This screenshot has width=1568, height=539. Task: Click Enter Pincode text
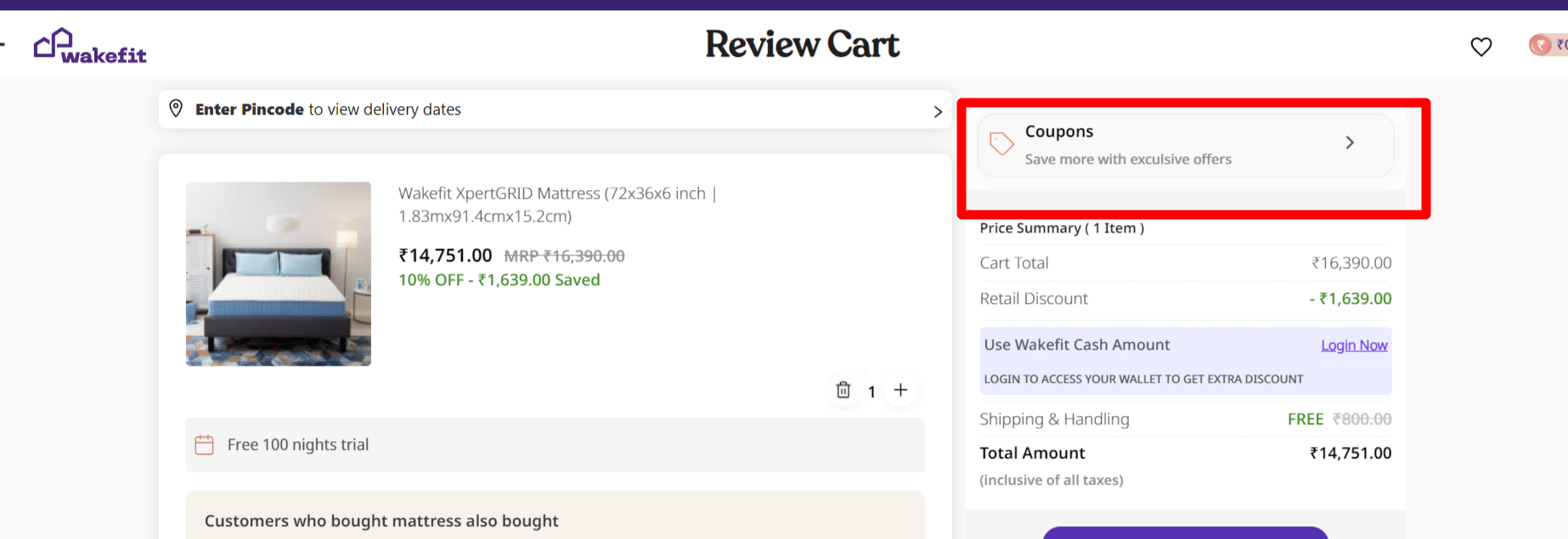coord(250,109)
